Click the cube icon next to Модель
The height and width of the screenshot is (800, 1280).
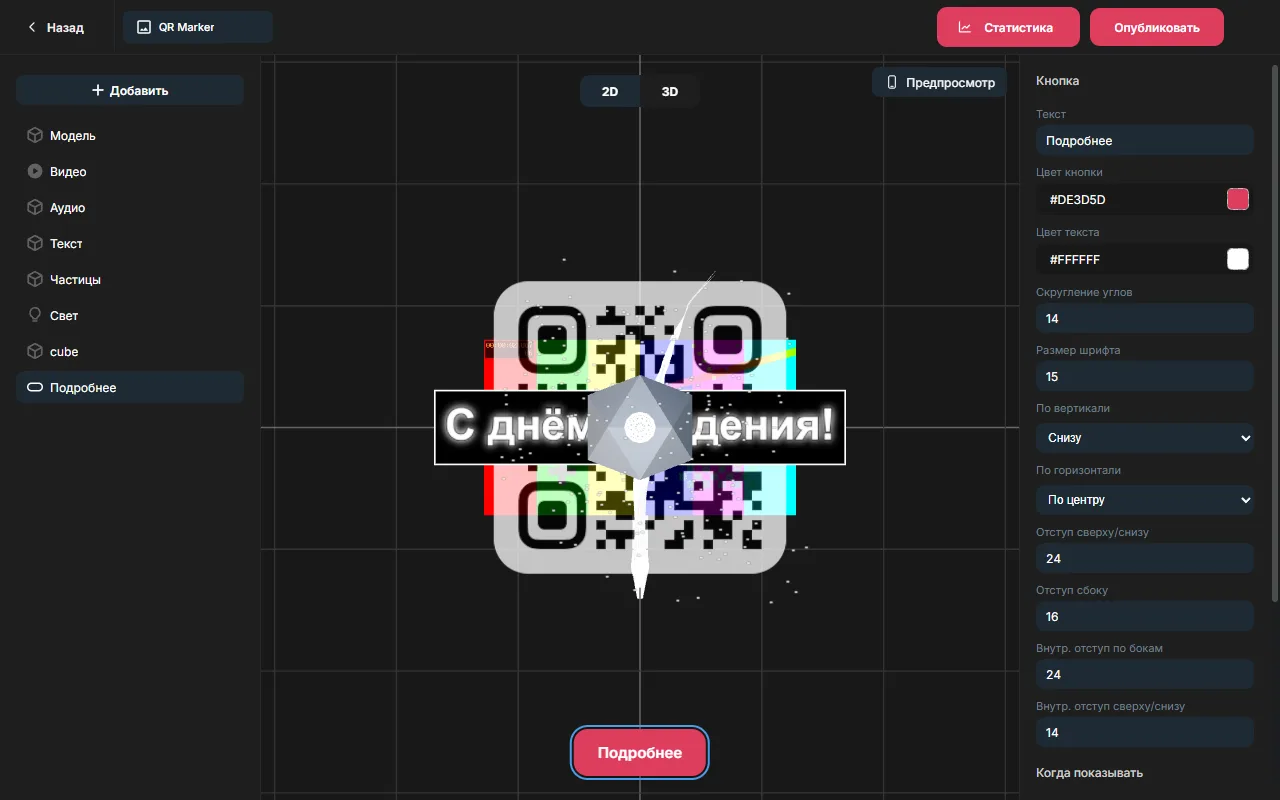pyautogui.click(x=34, y=135)
